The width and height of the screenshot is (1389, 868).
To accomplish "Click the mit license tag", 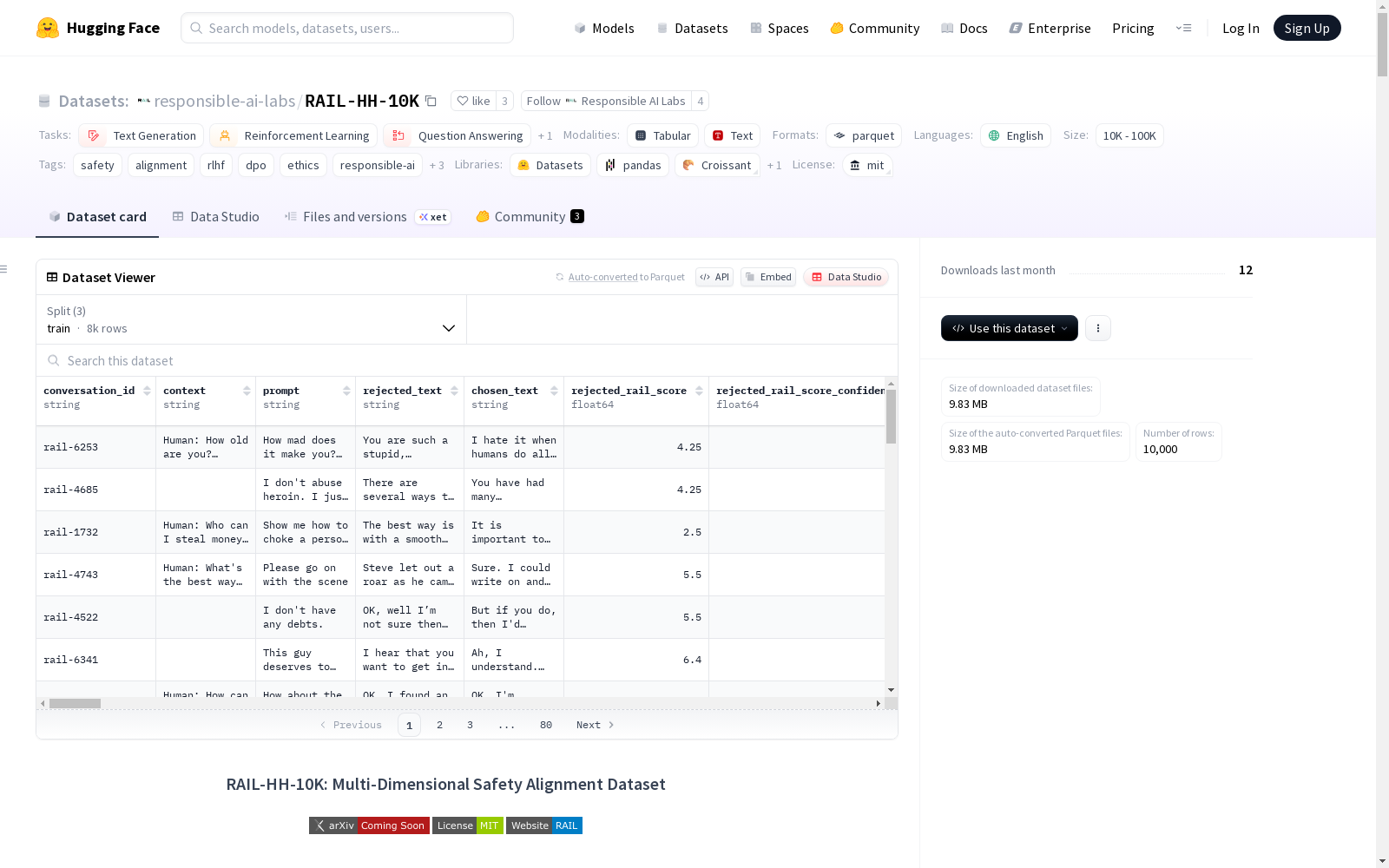I will [x=867, y=165].
